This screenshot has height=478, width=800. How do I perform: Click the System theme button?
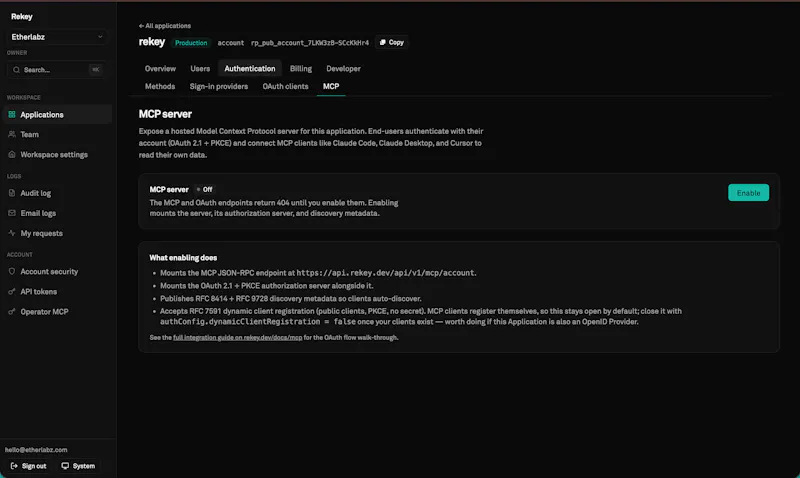pos(78,466)
